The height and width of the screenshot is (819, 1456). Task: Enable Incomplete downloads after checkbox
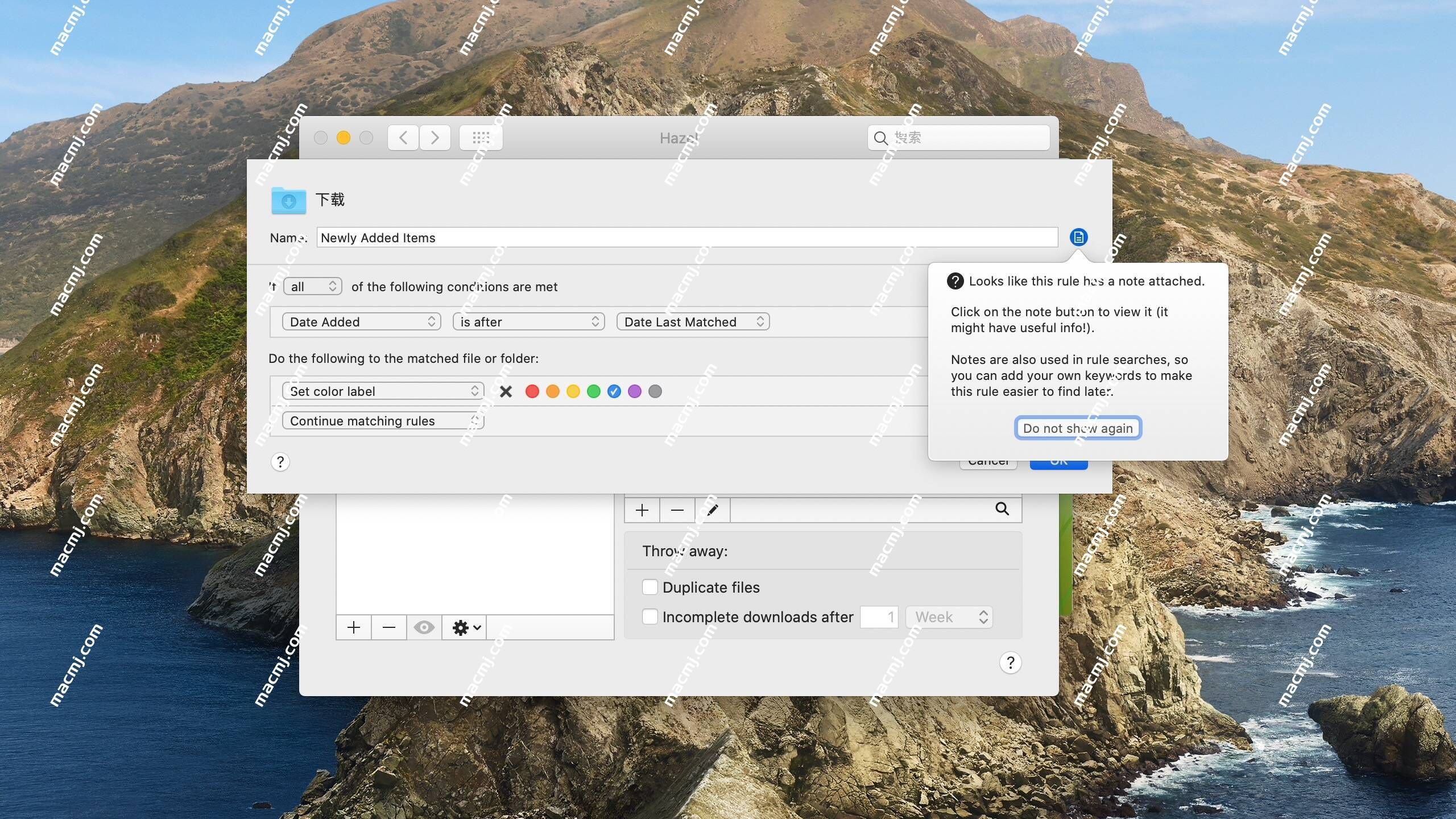[650, 617]
